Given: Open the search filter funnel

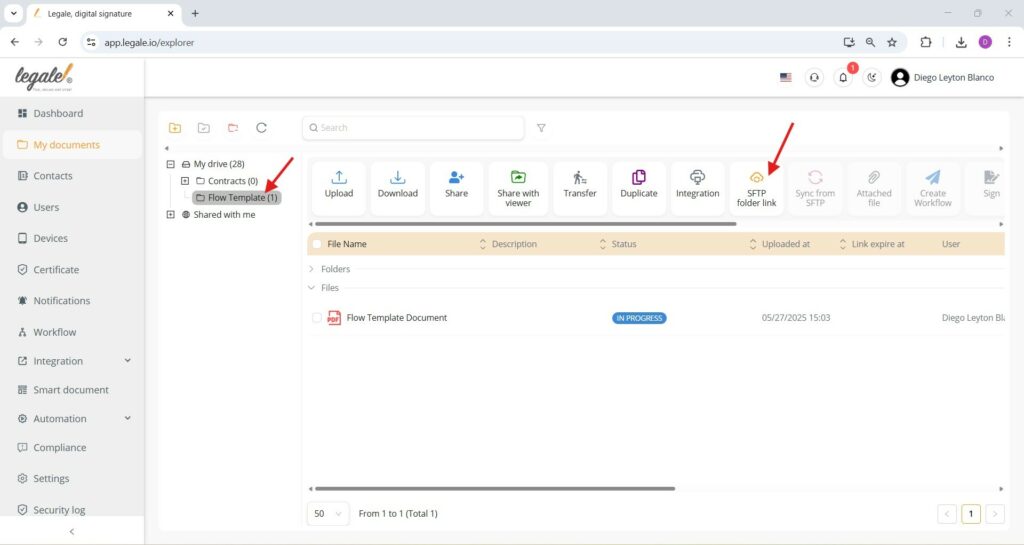Looking at the screenshot, I should point(541,128).
